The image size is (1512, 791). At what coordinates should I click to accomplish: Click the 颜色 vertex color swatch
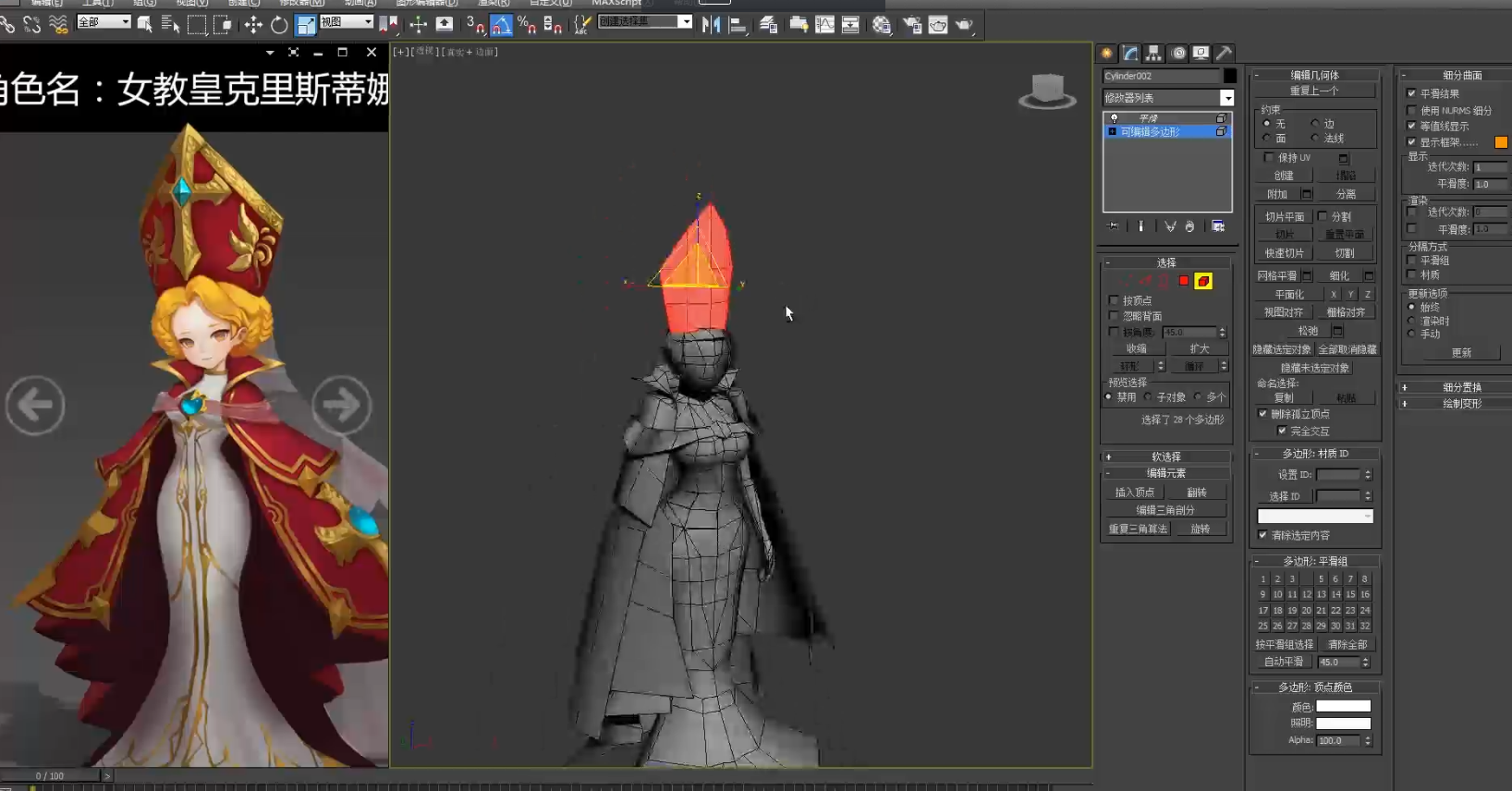coord(1343,707)
